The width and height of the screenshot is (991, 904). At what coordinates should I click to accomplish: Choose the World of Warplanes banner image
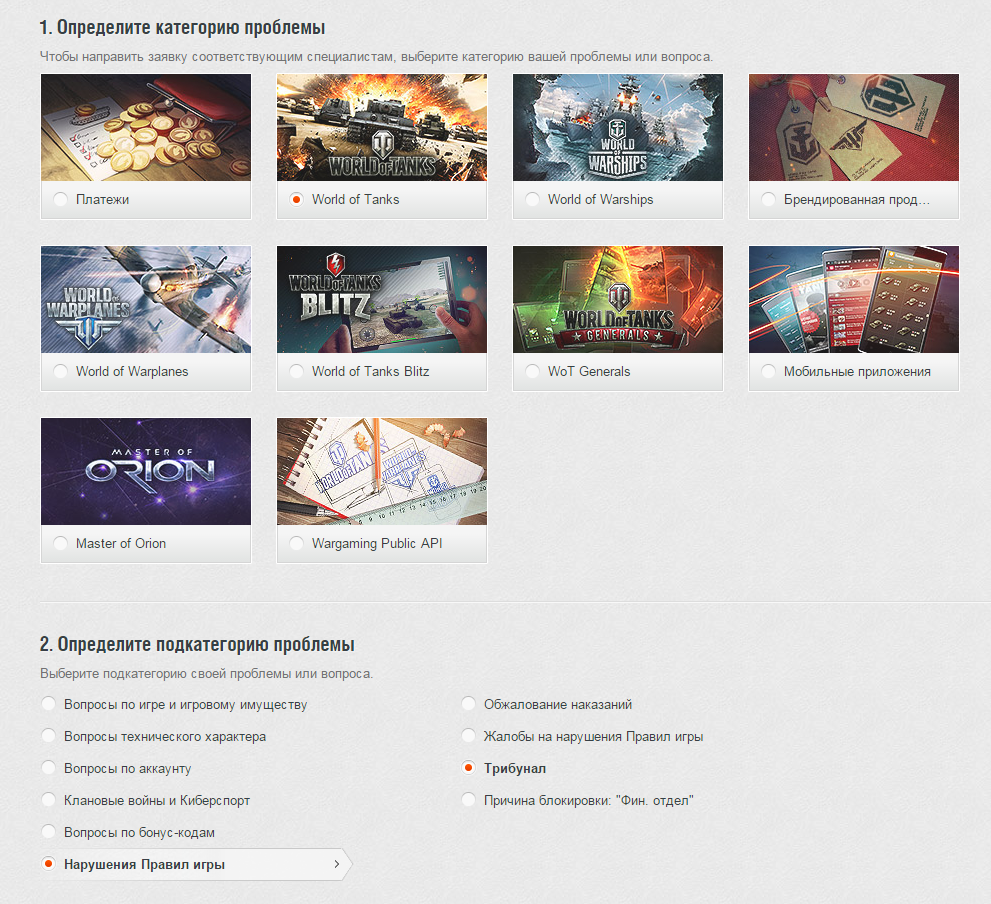point(146,300)
